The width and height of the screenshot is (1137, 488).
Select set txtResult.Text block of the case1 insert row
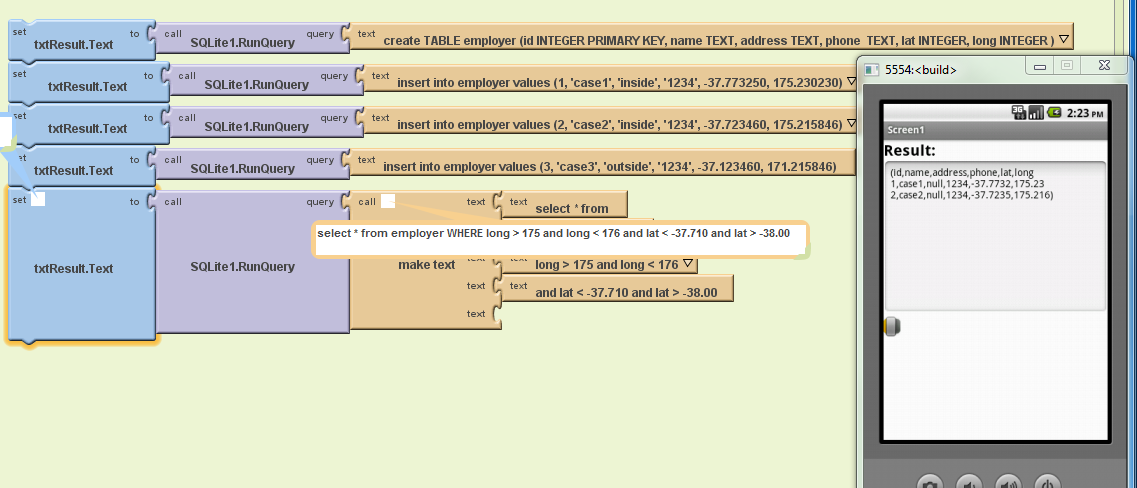[86, 81]
